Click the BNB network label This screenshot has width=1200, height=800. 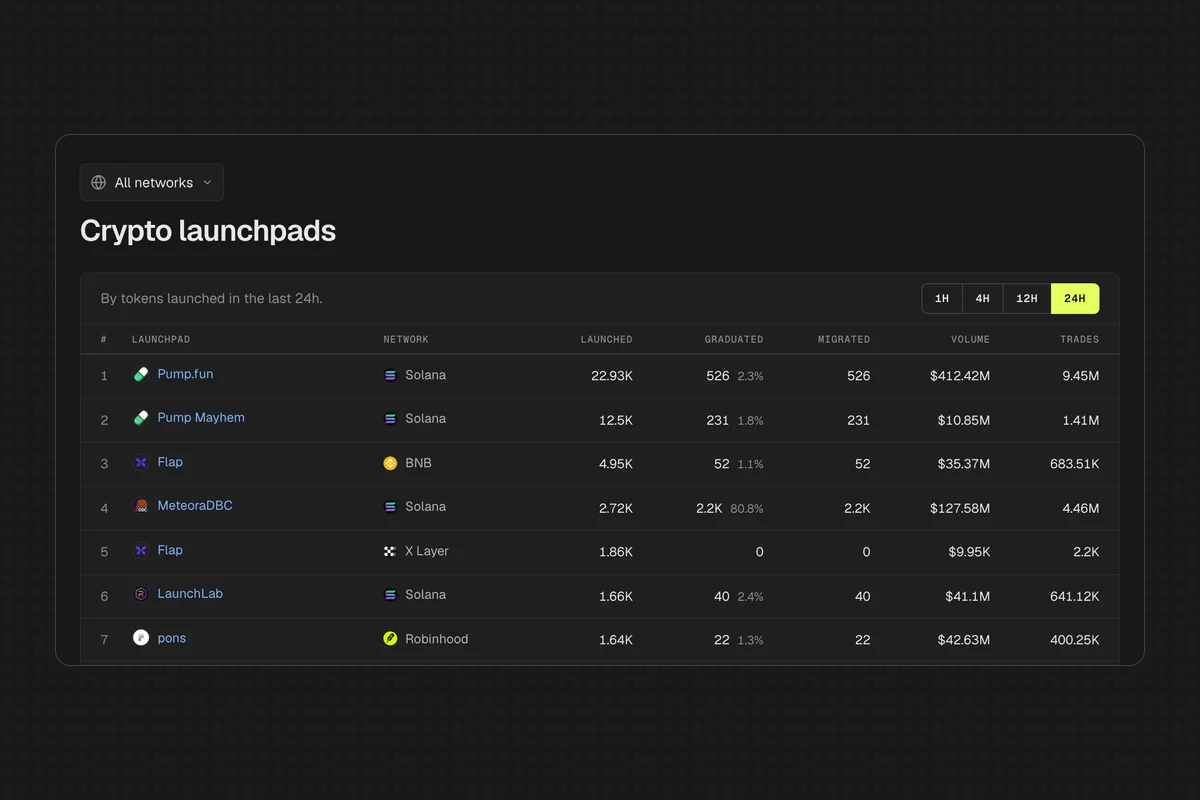pos(418,464)
